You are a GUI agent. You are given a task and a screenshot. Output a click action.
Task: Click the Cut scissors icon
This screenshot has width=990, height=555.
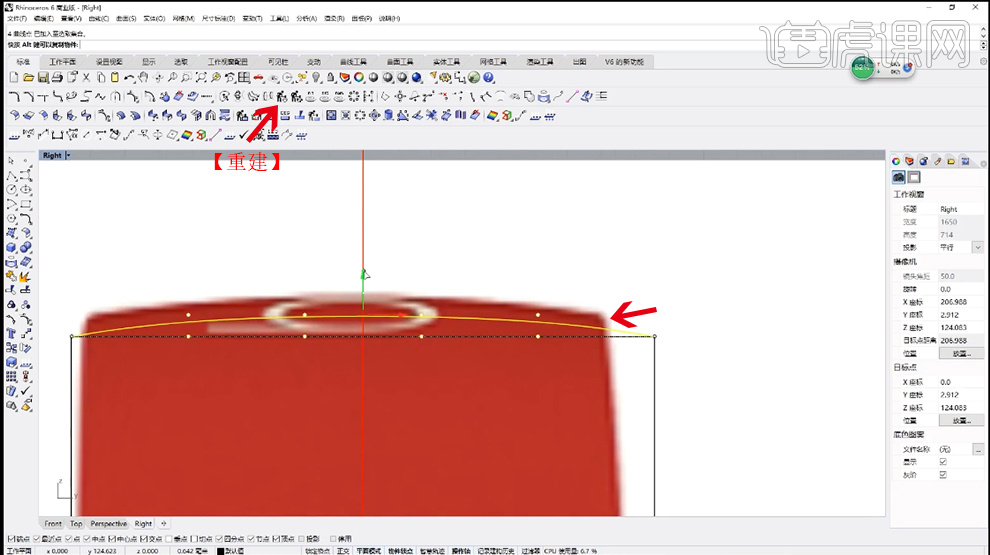[86, 78]
